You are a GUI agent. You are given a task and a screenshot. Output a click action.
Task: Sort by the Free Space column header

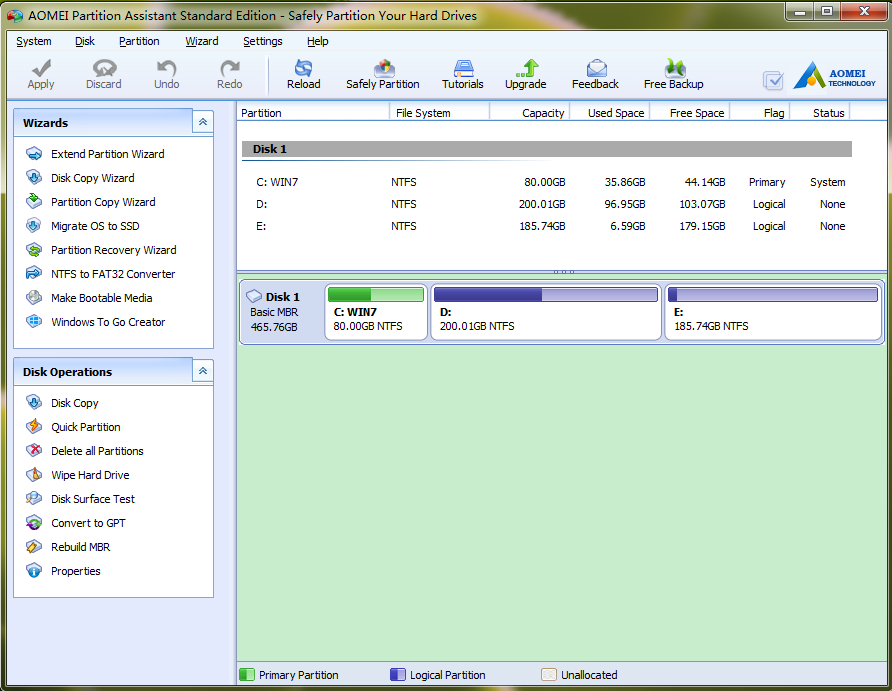689,113
